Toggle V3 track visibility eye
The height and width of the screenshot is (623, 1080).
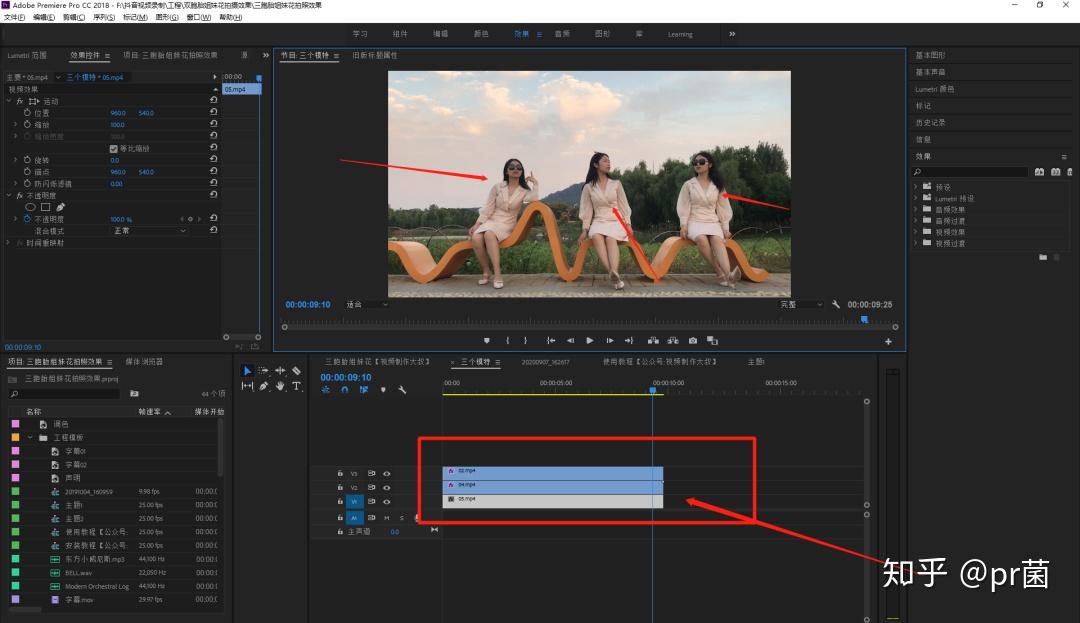click(387, 473)
